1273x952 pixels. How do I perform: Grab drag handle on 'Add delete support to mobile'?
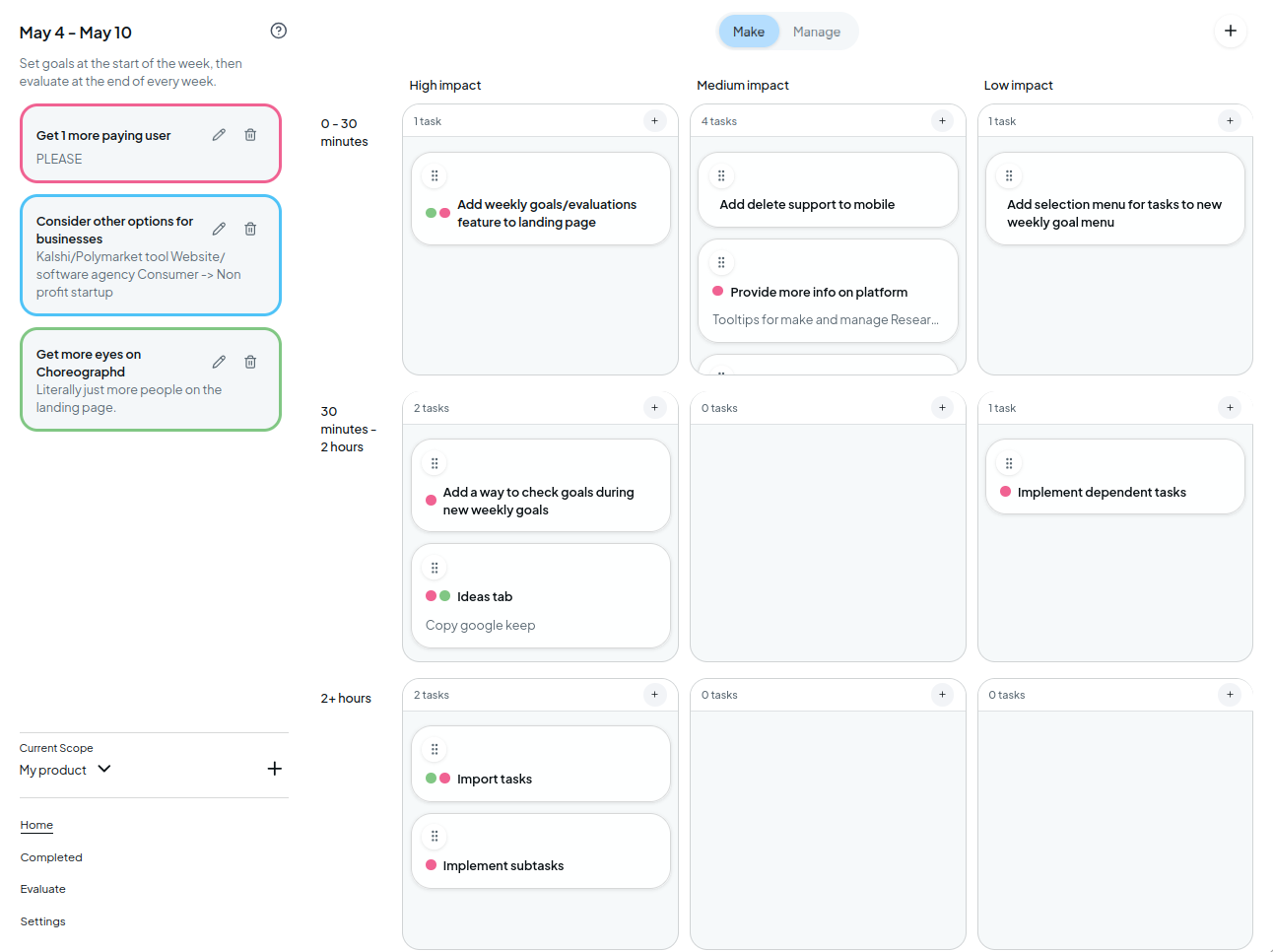click(x=721, y=176)
